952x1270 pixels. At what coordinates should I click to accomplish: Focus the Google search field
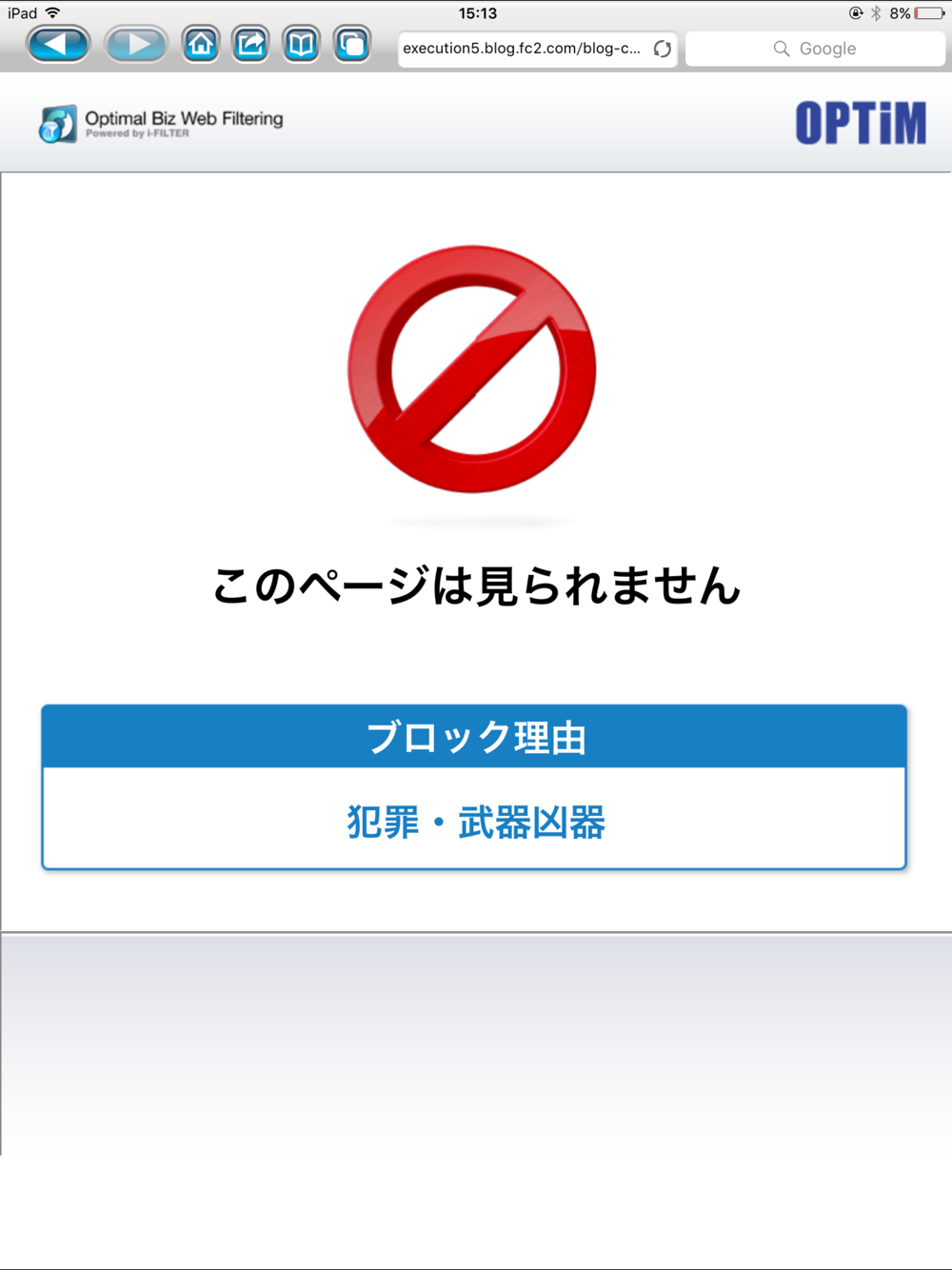[x=815, y=49]
